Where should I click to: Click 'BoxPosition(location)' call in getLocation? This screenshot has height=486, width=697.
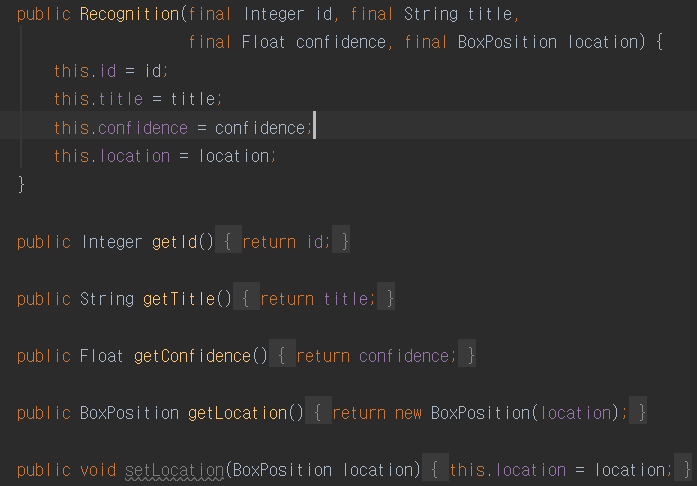tap(525, 413)
